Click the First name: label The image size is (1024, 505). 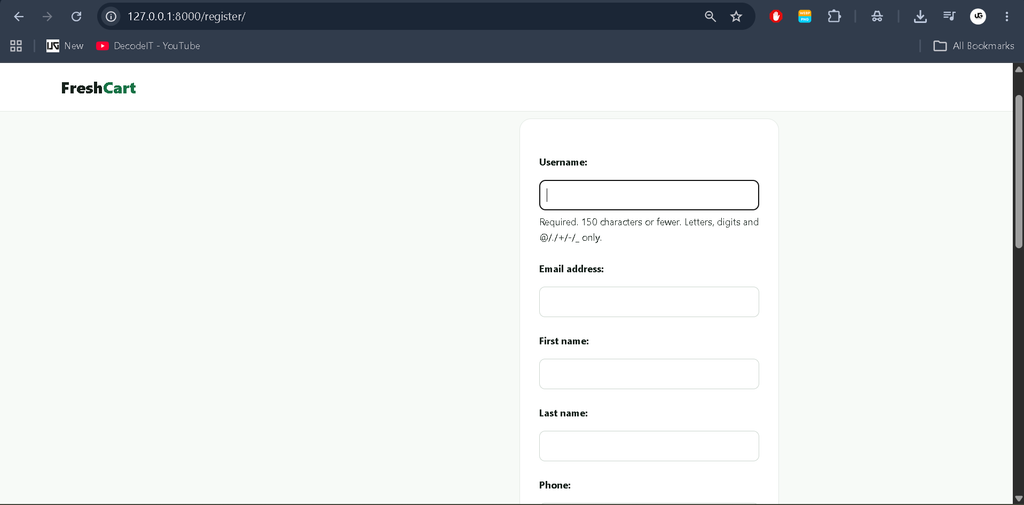pyautogui.click(x=564, y=341)
